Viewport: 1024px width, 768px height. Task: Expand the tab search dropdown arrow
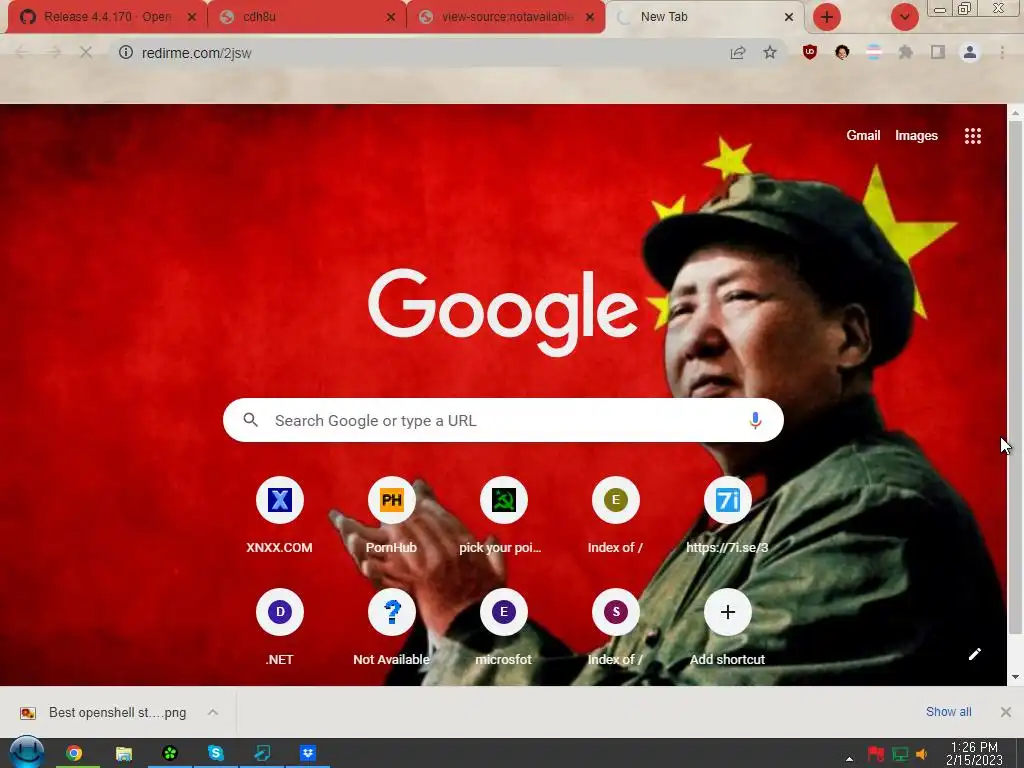[x=904, y=17]
